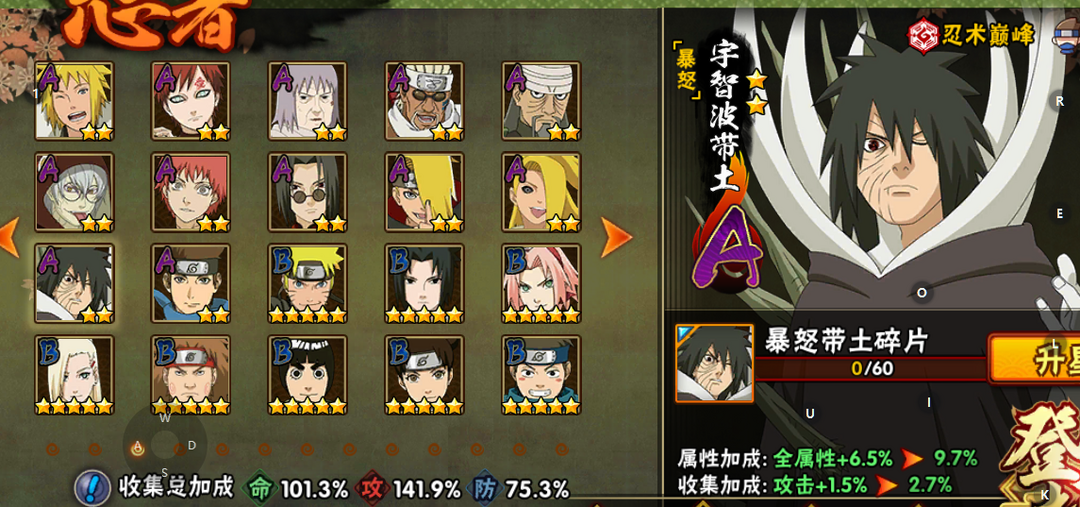Click fragment progress bar 0/60
Image resolution: width=1080 pixels, height=507 pixels.
coord(872,369)
